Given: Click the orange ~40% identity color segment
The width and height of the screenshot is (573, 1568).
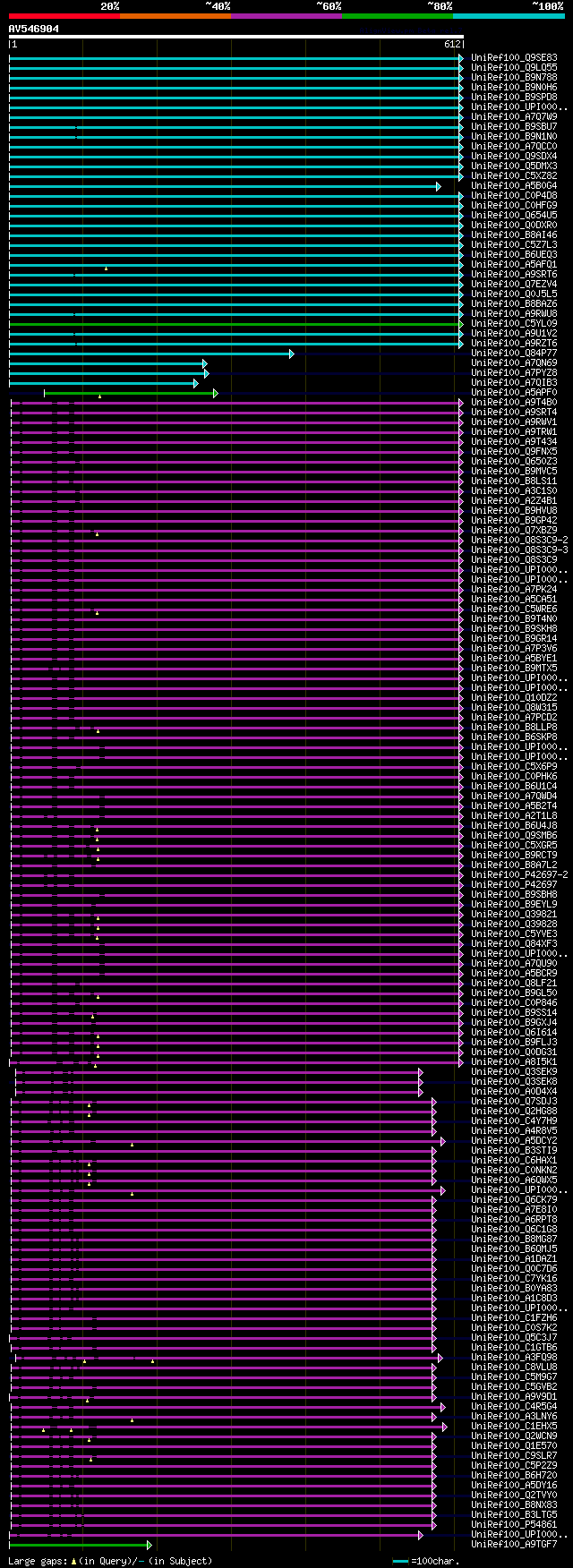Looking at the screenshot, I should pos(175,15).
